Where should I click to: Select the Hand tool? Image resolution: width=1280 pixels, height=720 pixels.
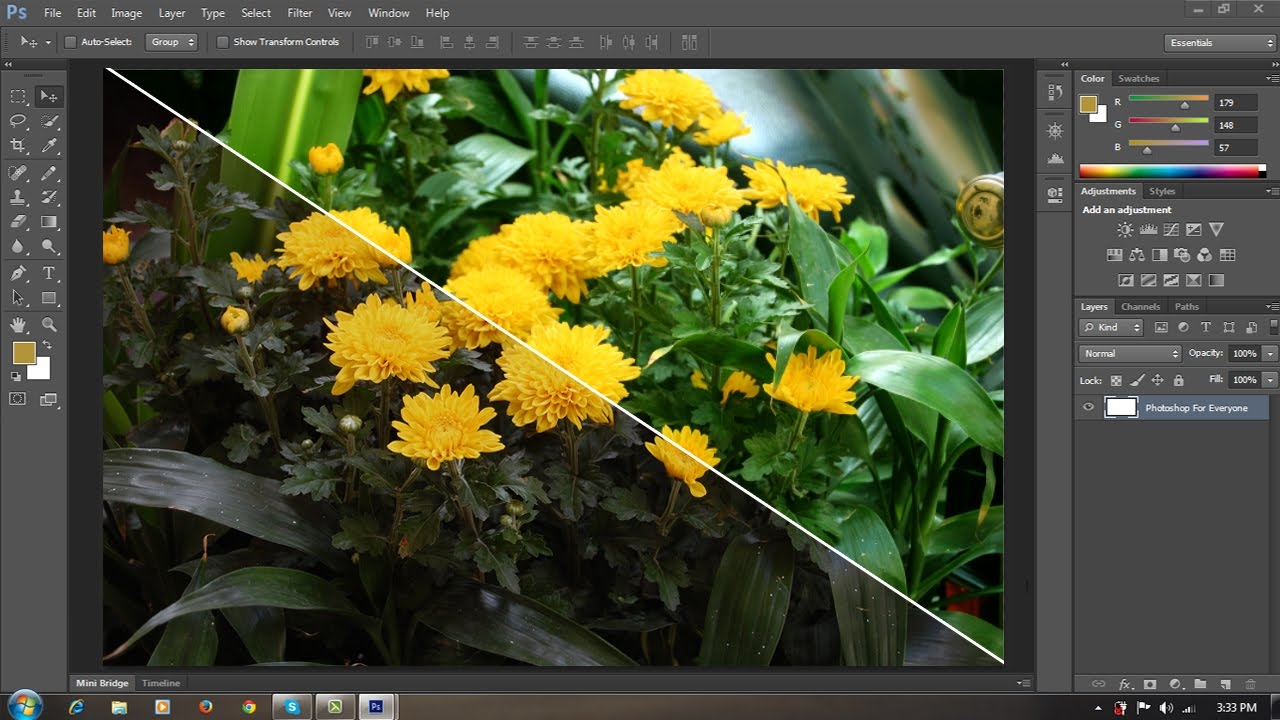(18, 325)
